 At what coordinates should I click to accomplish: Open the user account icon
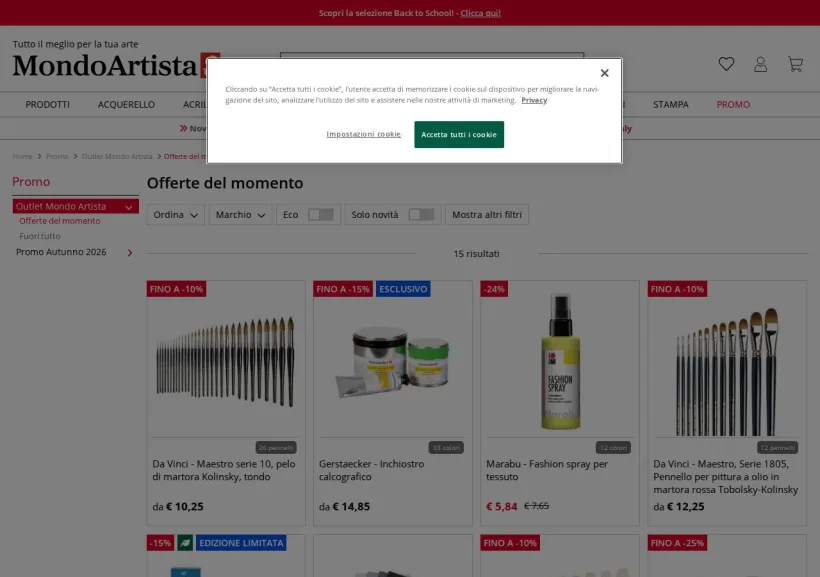760,64
